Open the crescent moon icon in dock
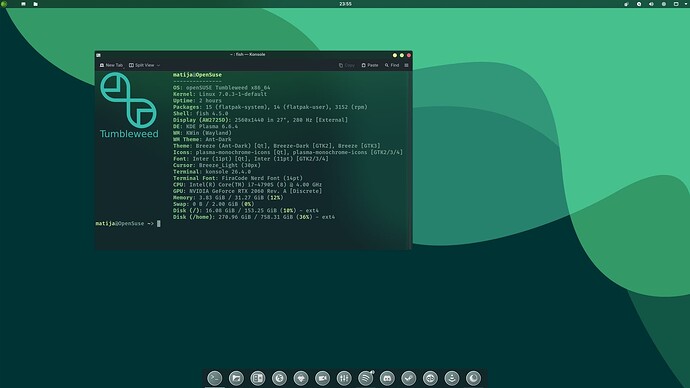 (473, 378)
